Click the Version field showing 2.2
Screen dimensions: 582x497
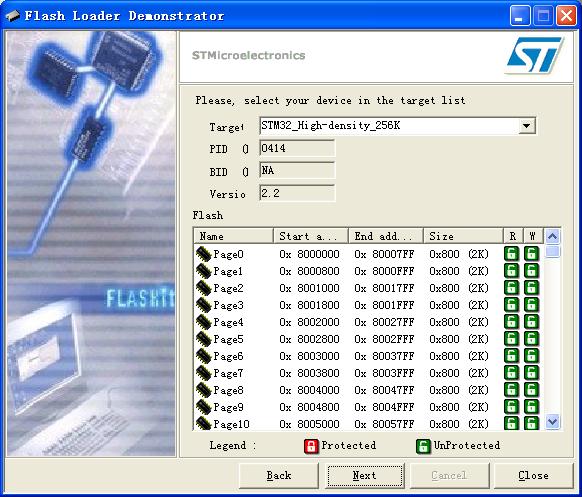pos(297,193)
